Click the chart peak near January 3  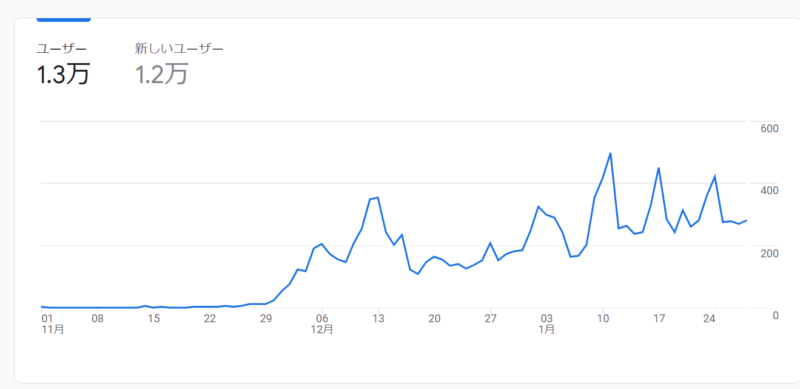(x=538, y=206)
